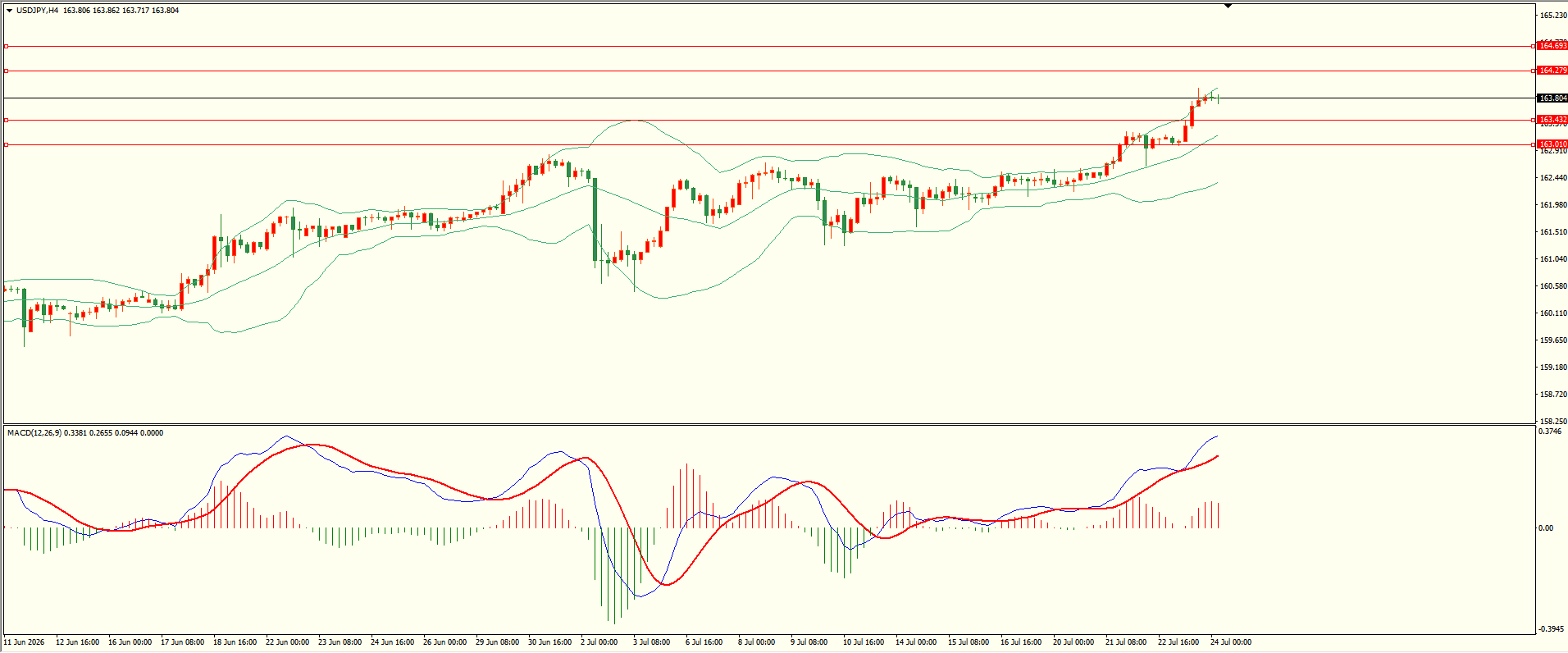Screen dimensions: 1568x653
Task: Click the USDJPY,H4 chart title text
Action: 37,11
